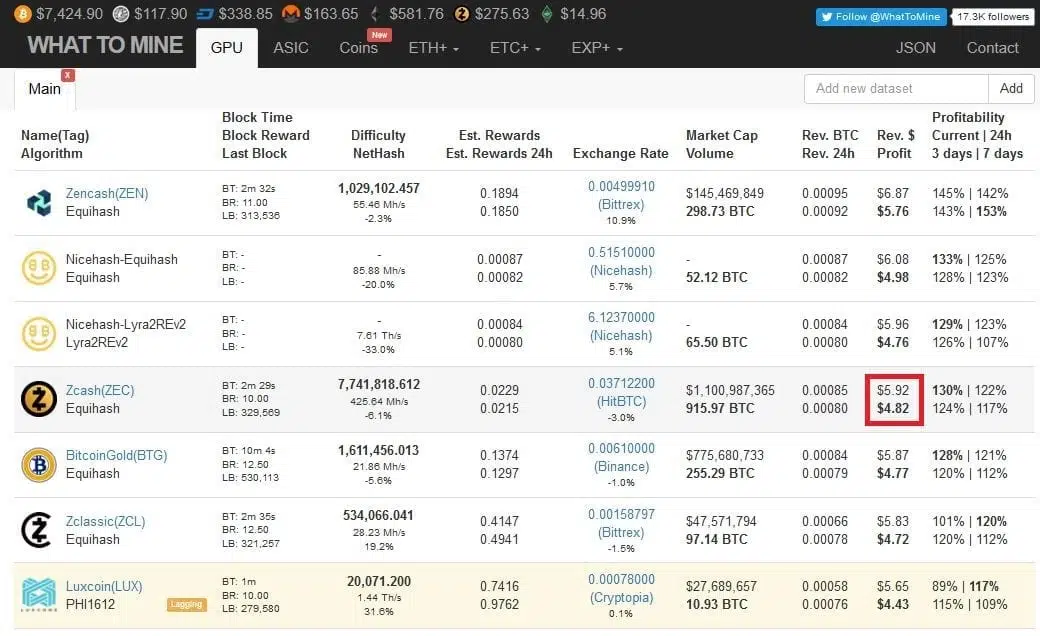This screenshot has height=636, width=1040.
Task: Click the Monero icon beside $163.65
Action: (x=291, y=14)
